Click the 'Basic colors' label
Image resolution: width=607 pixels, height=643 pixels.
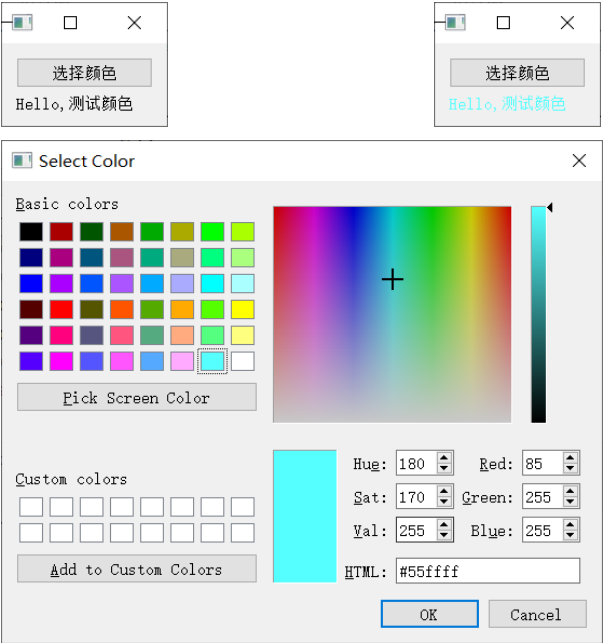coord(67,204)
